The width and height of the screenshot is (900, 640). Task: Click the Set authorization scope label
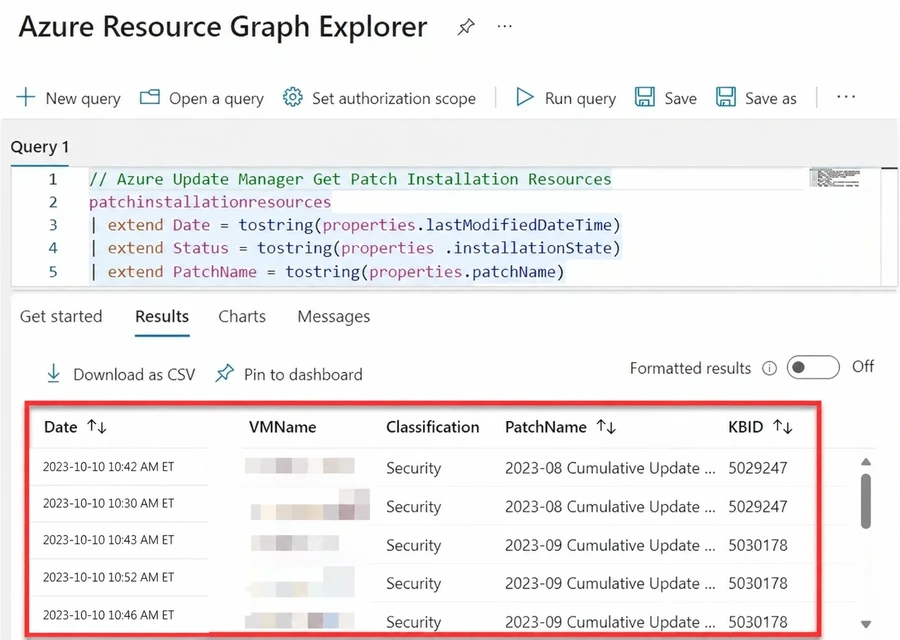pyautogui.click(x=394, y=99)
